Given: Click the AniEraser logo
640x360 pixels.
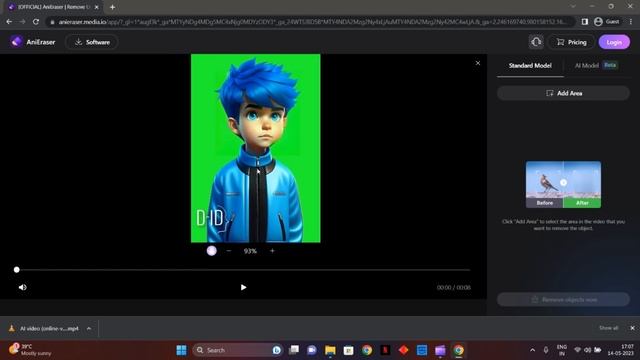Looking at the screenshot, I should [x=33, y=42].
